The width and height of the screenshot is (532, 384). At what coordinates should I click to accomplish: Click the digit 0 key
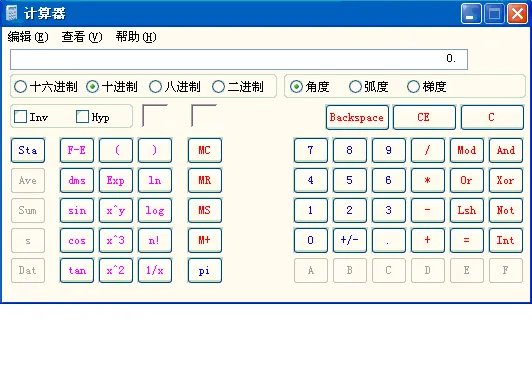[x=311, y=240]
